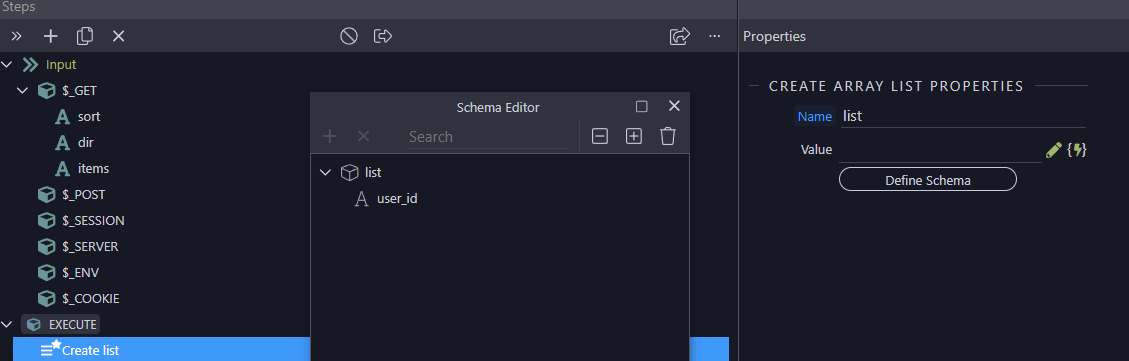Click the Schema Editor search field
Viewport: 1129px width, 361px height.
click(x=487, y=137)
